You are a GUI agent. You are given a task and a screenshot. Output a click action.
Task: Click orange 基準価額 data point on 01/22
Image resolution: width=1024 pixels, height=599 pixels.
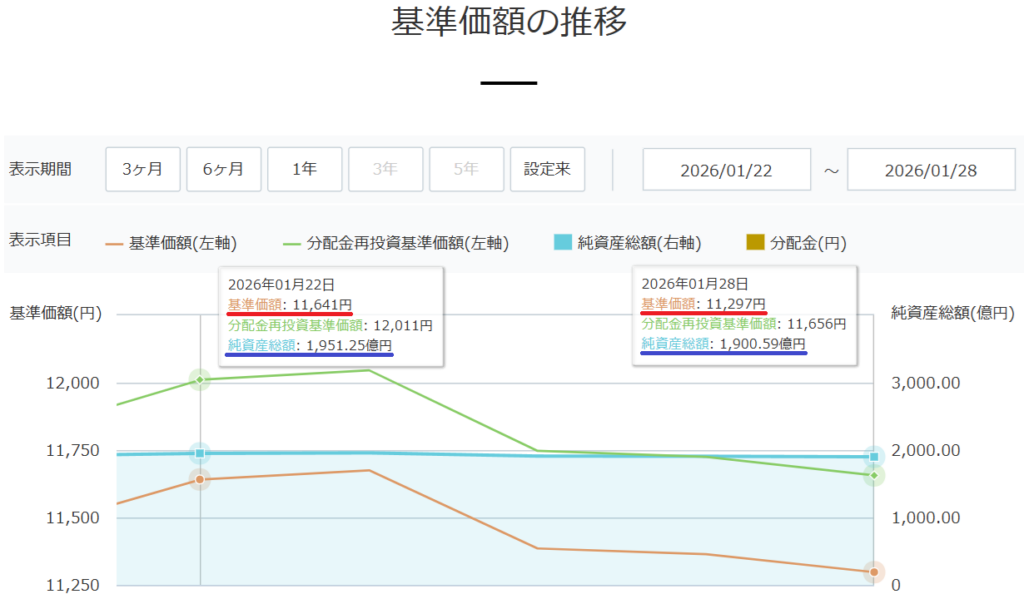200,480
